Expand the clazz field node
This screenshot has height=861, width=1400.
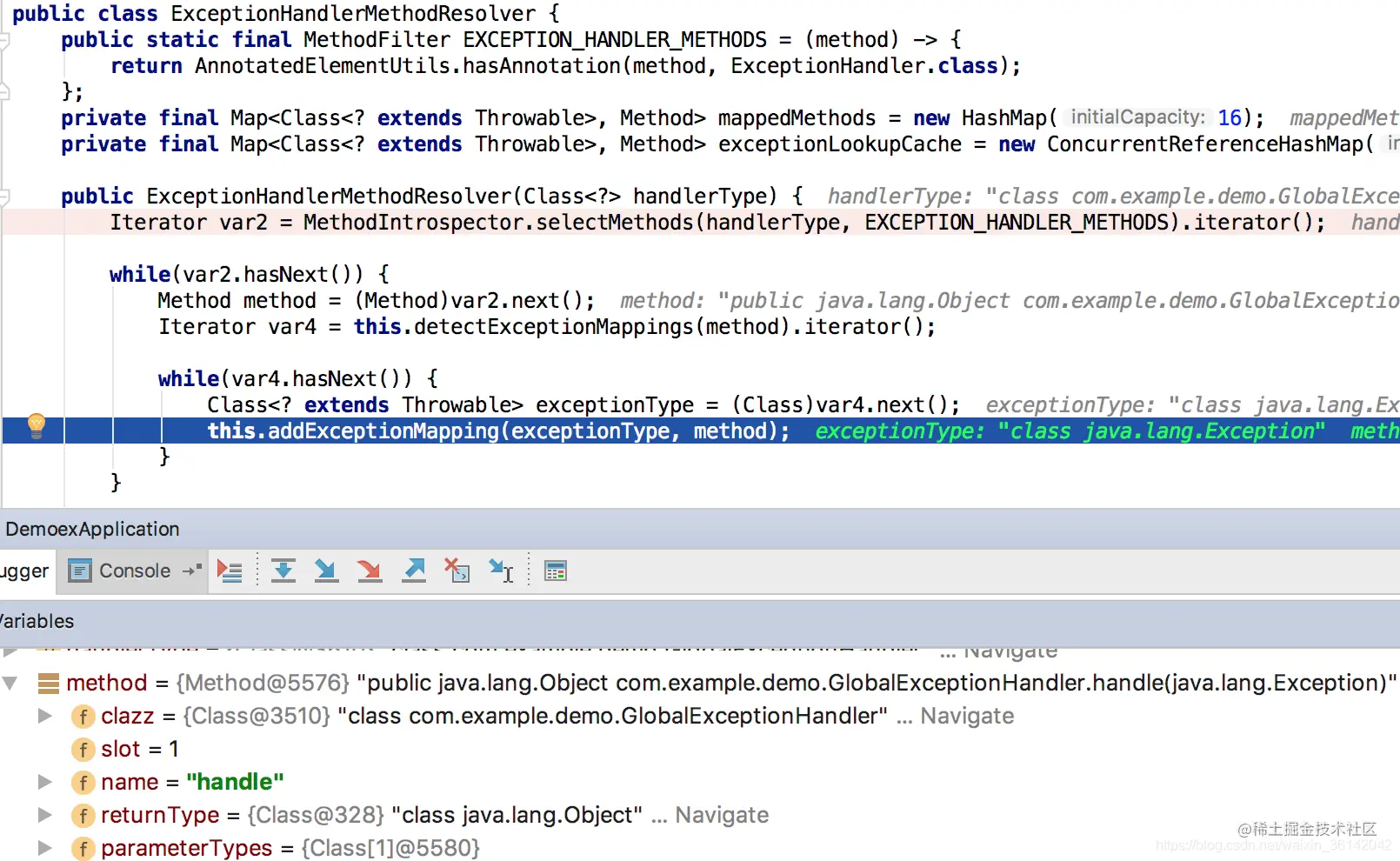click(x=45, y=716)
